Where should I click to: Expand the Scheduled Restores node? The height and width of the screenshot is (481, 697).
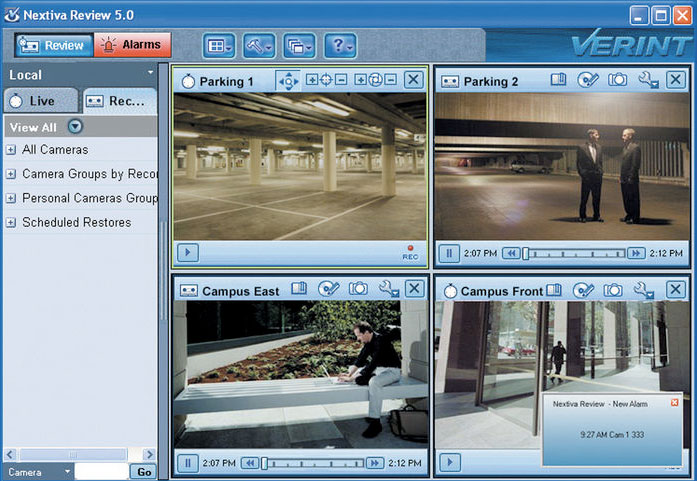point(11,222)
